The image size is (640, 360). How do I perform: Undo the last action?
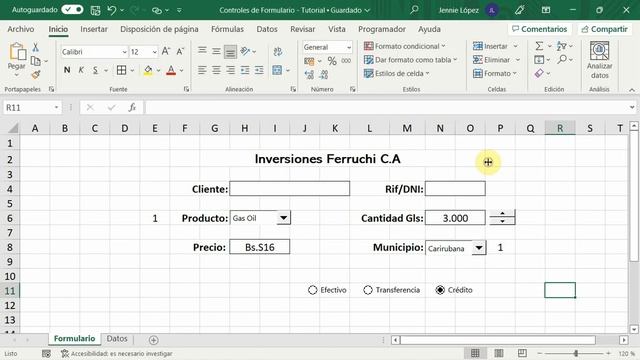(111, 10)
